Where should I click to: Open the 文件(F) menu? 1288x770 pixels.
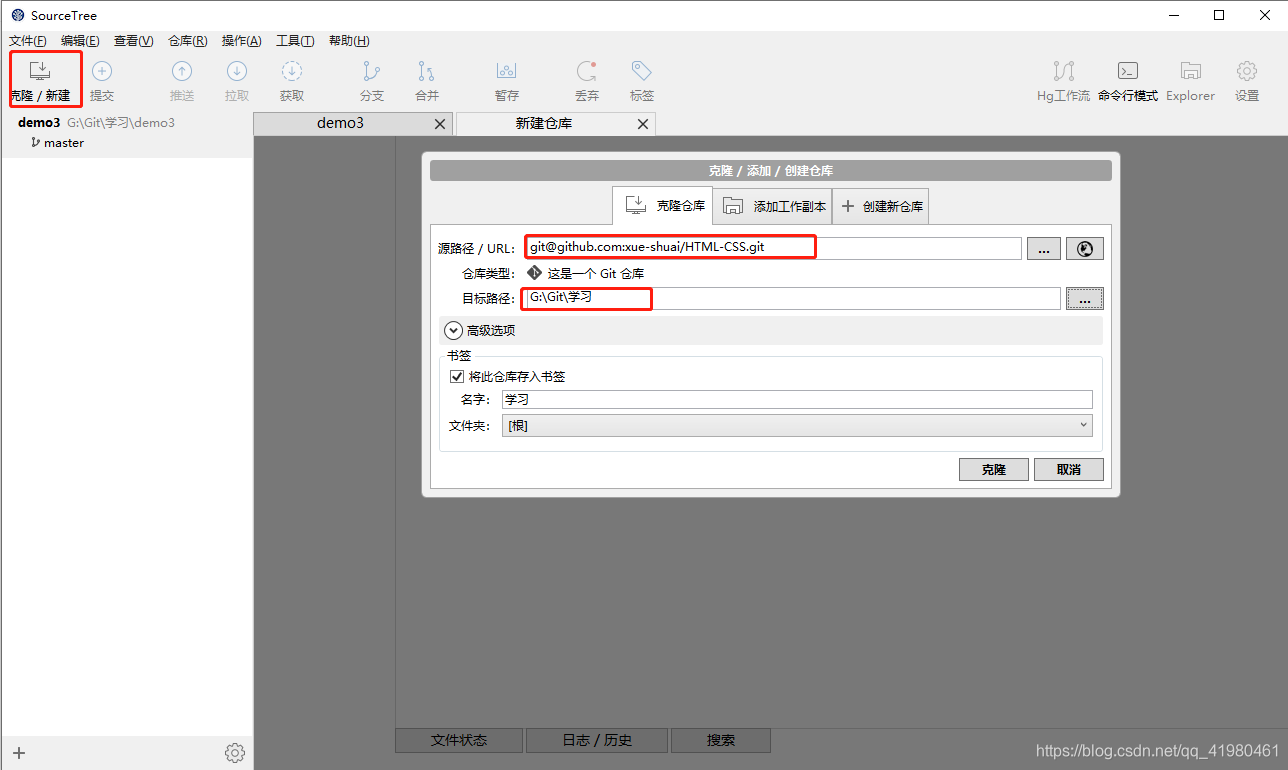28,41
